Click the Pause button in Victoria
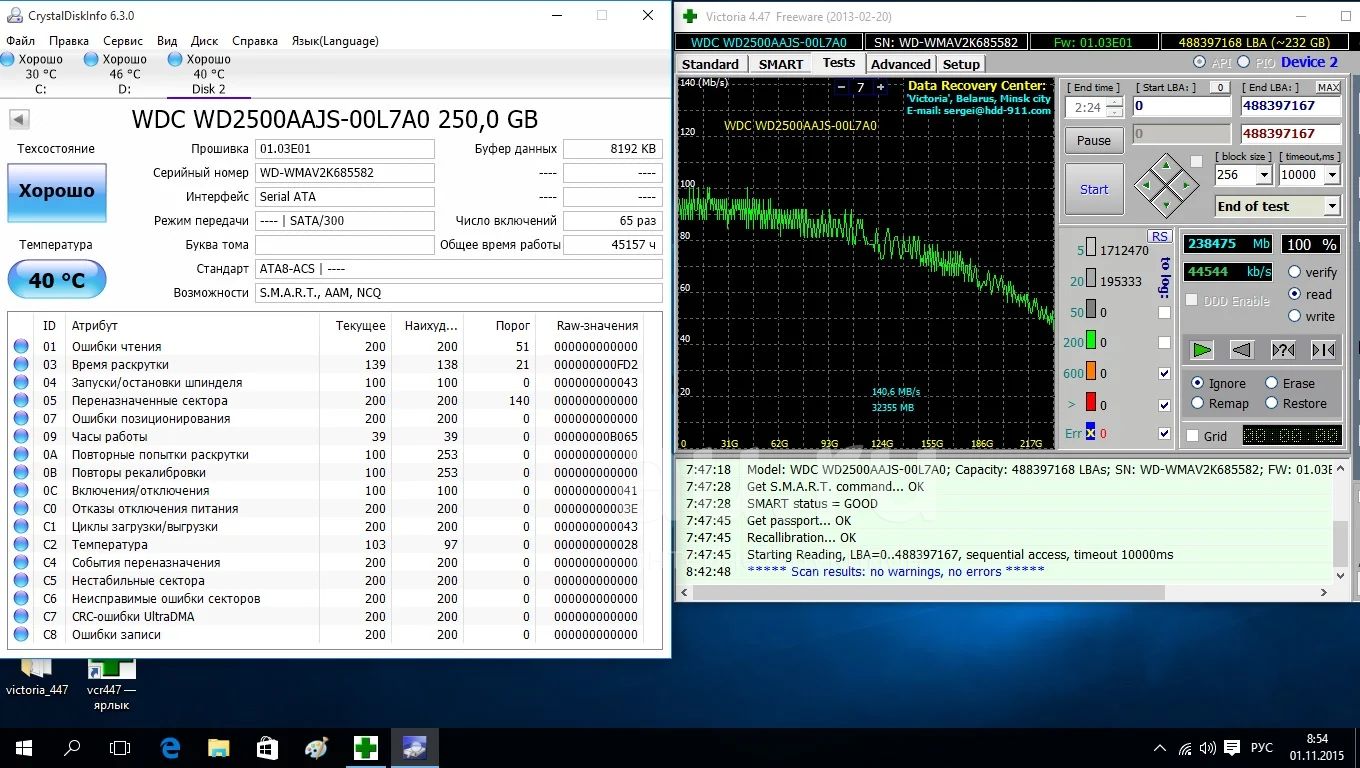 (1094, 140)
